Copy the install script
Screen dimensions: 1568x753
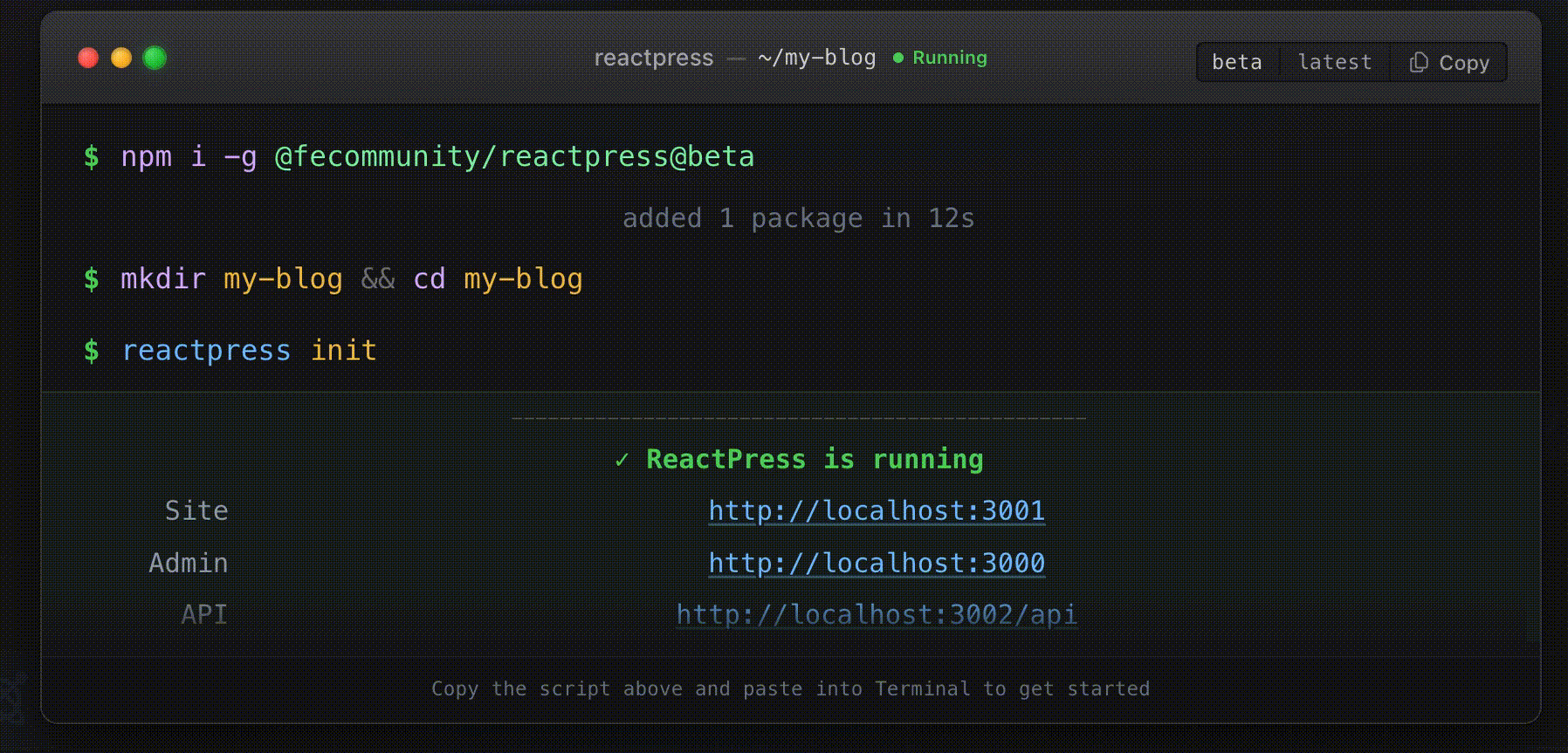1449,62
